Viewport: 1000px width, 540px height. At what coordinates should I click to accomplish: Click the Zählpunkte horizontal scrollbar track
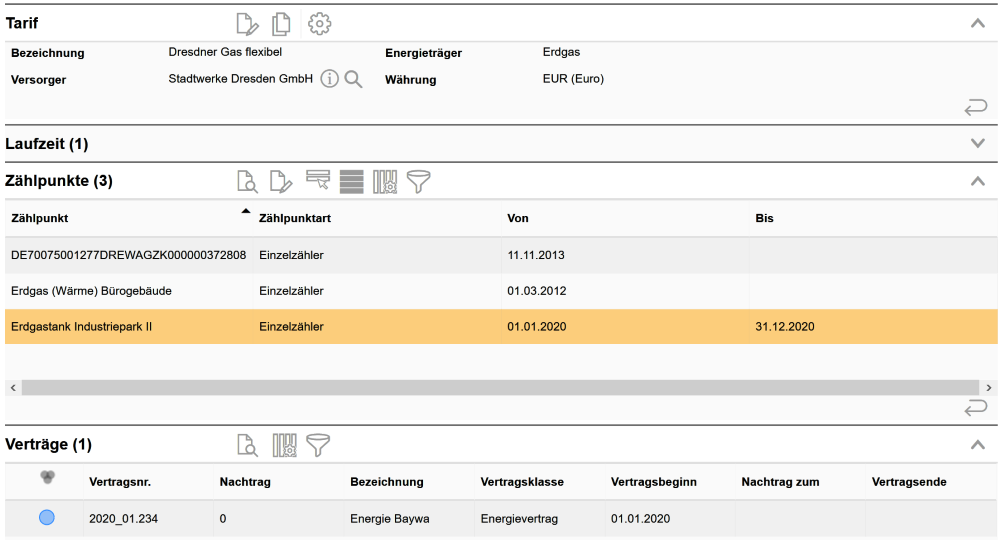pyautogui.click(x=500, y=387)
